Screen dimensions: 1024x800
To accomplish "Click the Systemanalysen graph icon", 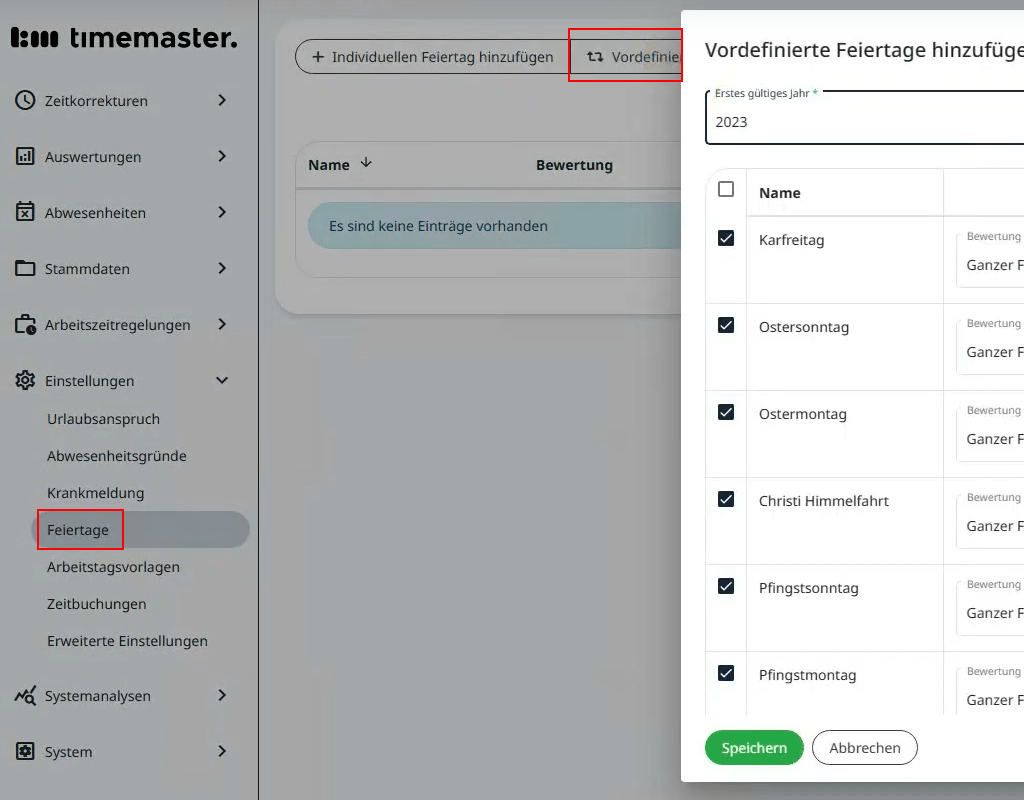I will tap(25, 696).
